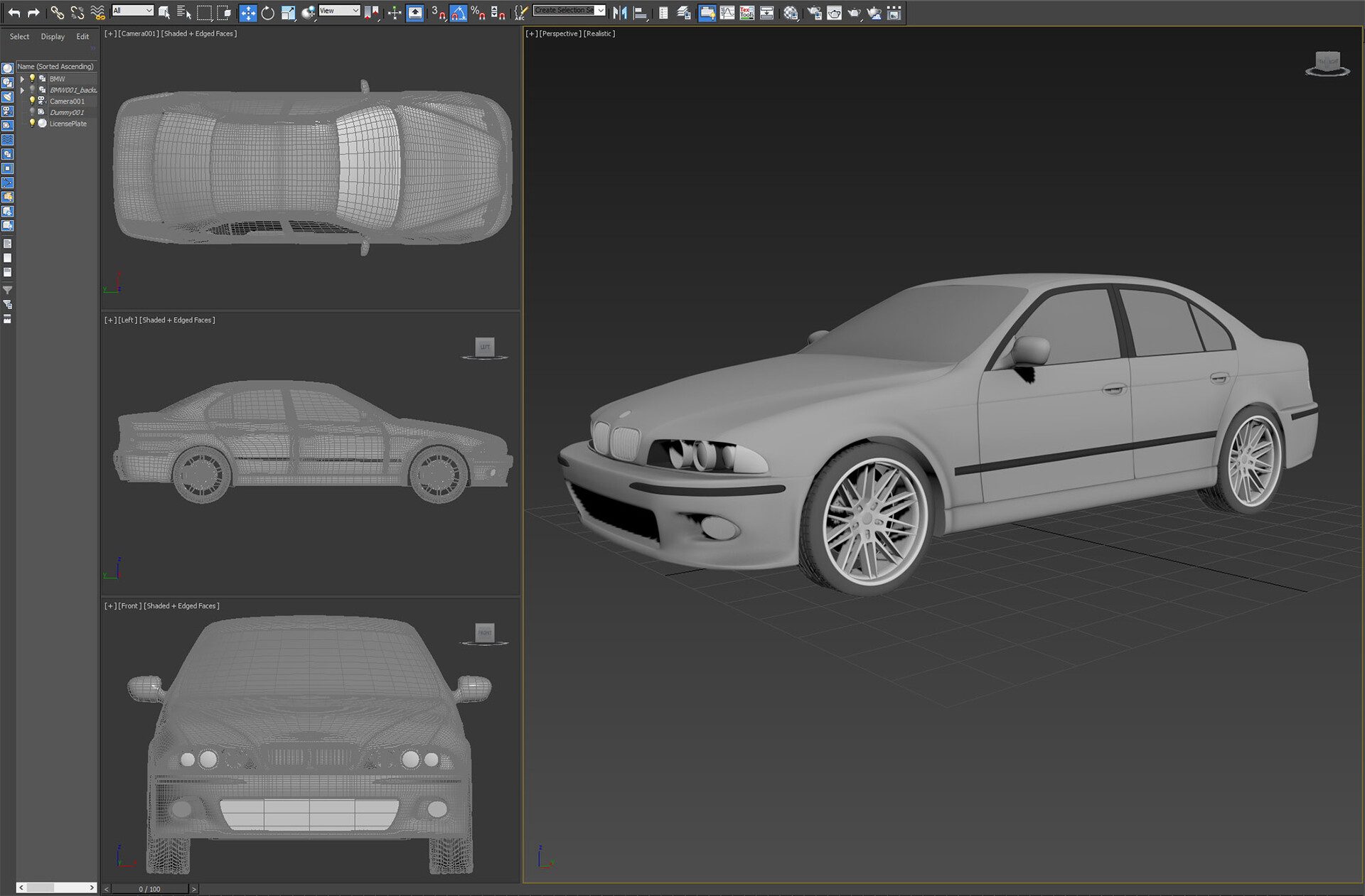1365x896 pixels.
Task: Toggle Angle Snap
Action: click(459, 13)
